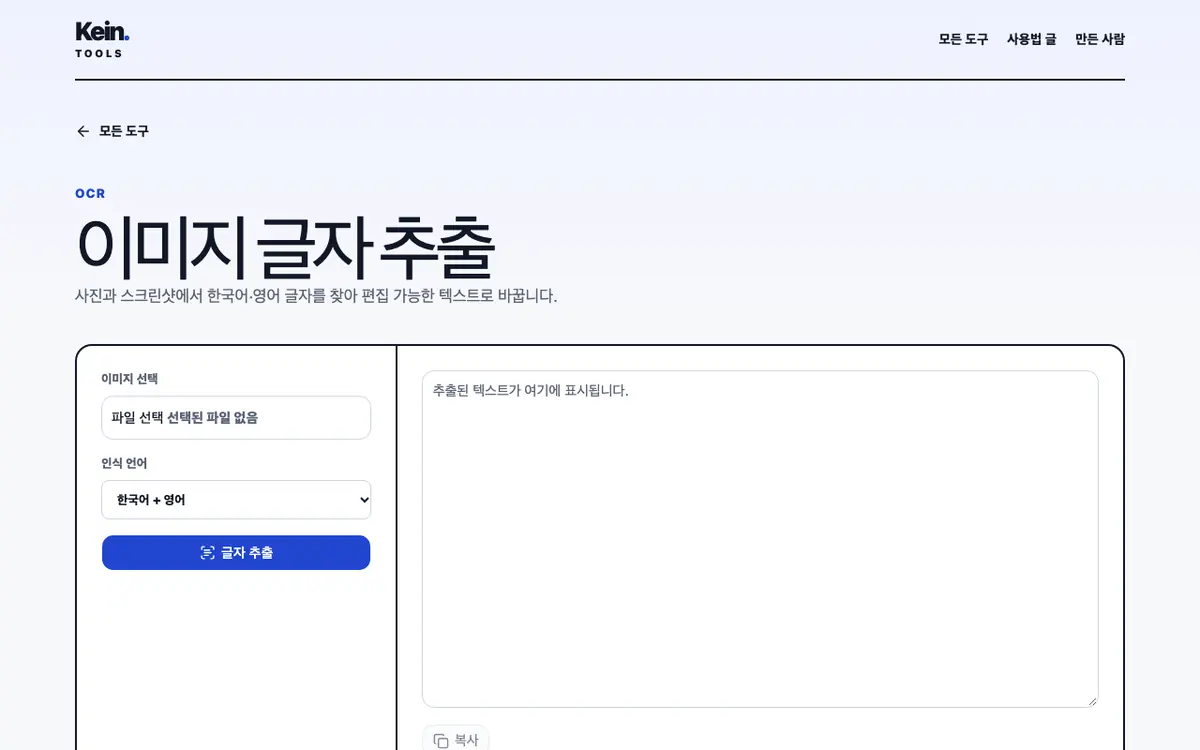Image resolution: width=1200 pixels, height=750 pixels.
Task: Focus the extracted text output area
Action: pos(760,539)
